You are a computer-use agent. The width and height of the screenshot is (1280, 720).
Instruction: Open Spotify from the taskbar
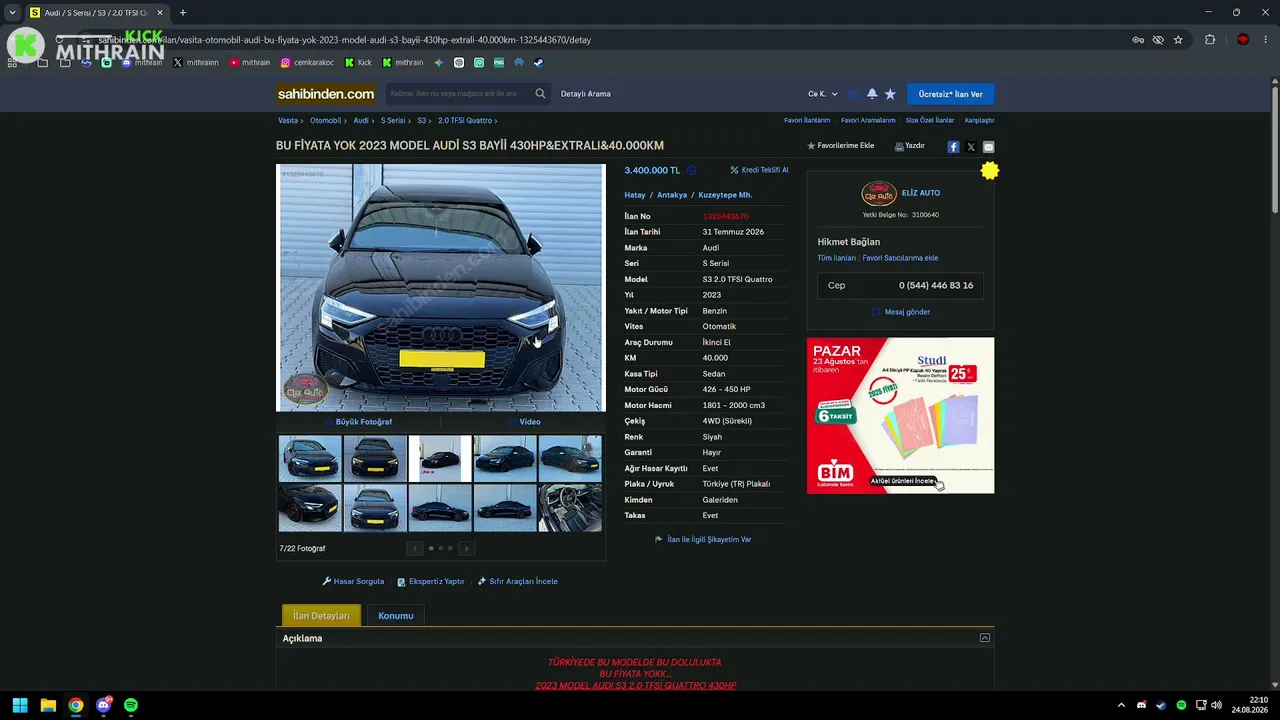click(x=131, y=705)
